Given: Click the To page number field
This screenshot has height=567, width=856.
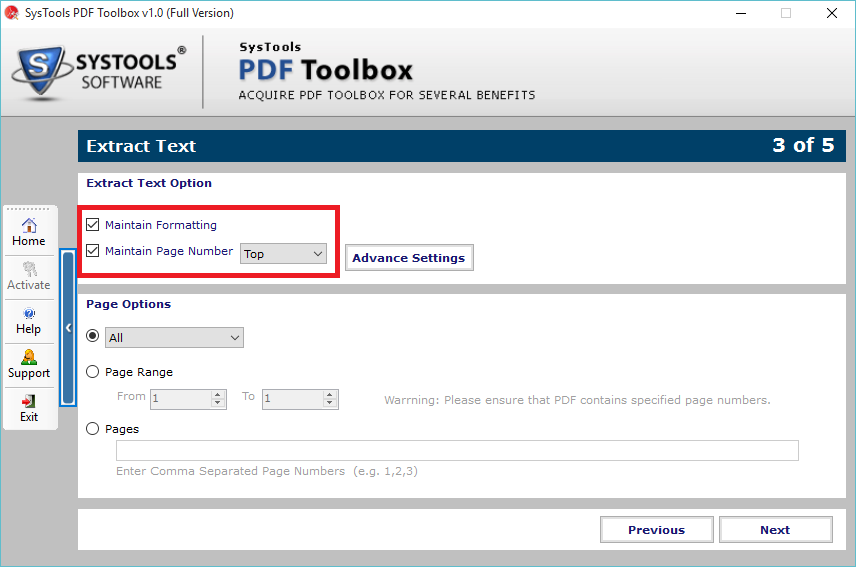Looking at the screenshot, I should 293,399.
